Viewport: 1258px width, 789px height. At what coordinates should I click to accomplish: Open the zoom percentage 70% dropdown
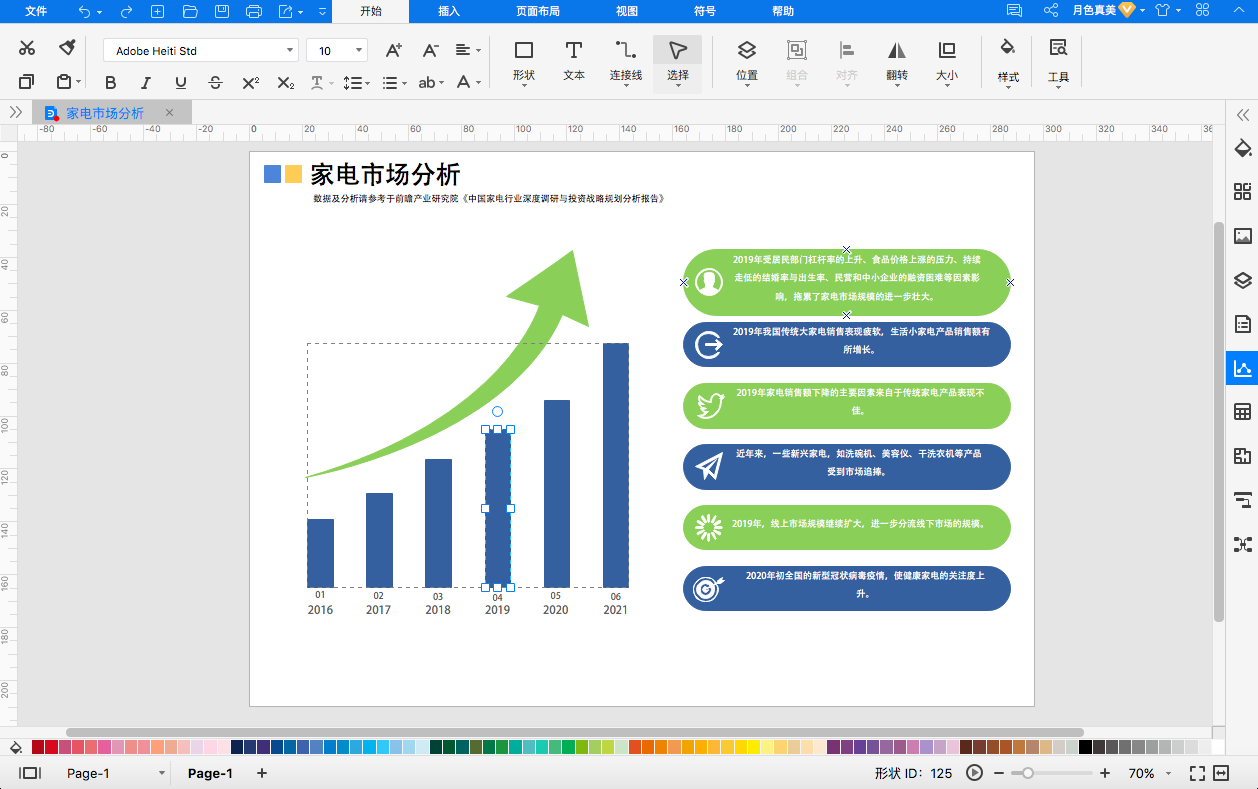pos(1152,773)
